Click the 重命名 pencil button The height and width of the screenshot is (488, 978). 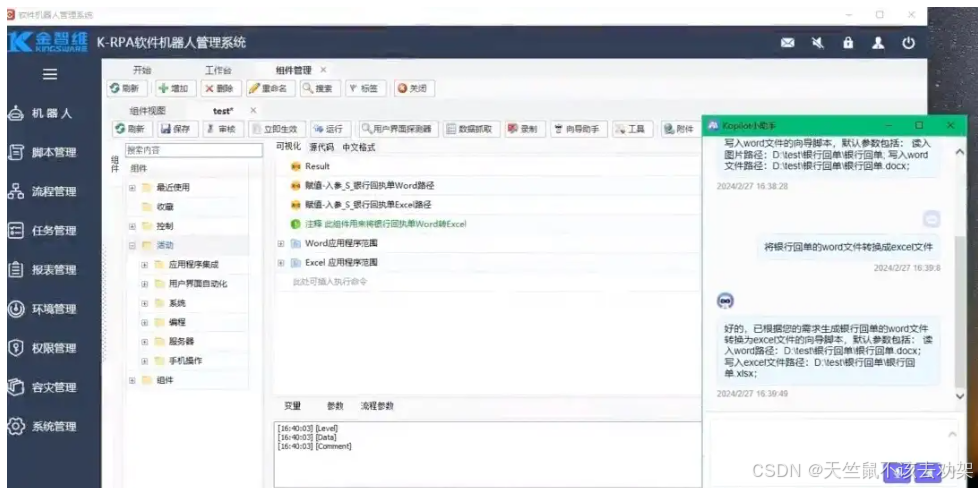[270, 89]
